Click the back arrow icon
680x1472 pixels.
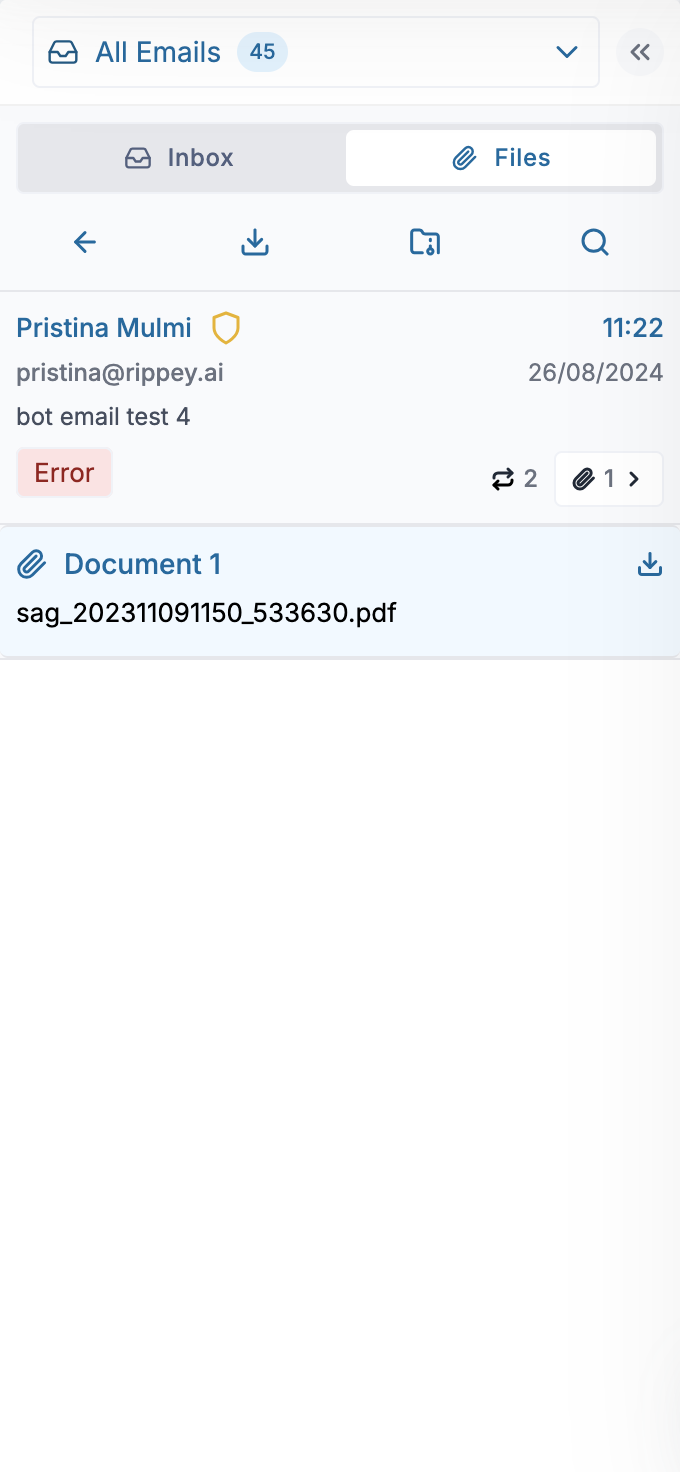pos(85,242)
